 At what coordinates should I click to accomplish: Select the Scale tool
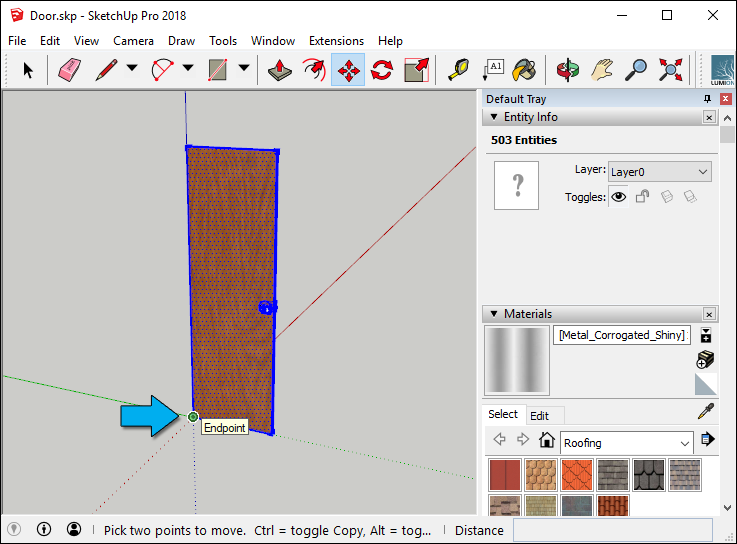coord(416,70)
